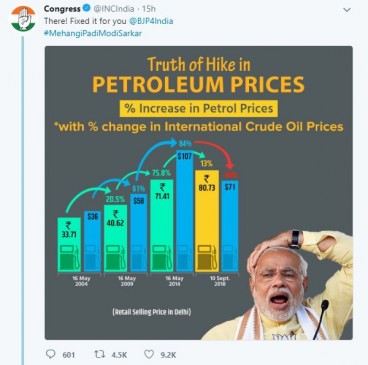Click the verified badge next to Congress
The height and width of the screenshot is (365, 368).
87,8
